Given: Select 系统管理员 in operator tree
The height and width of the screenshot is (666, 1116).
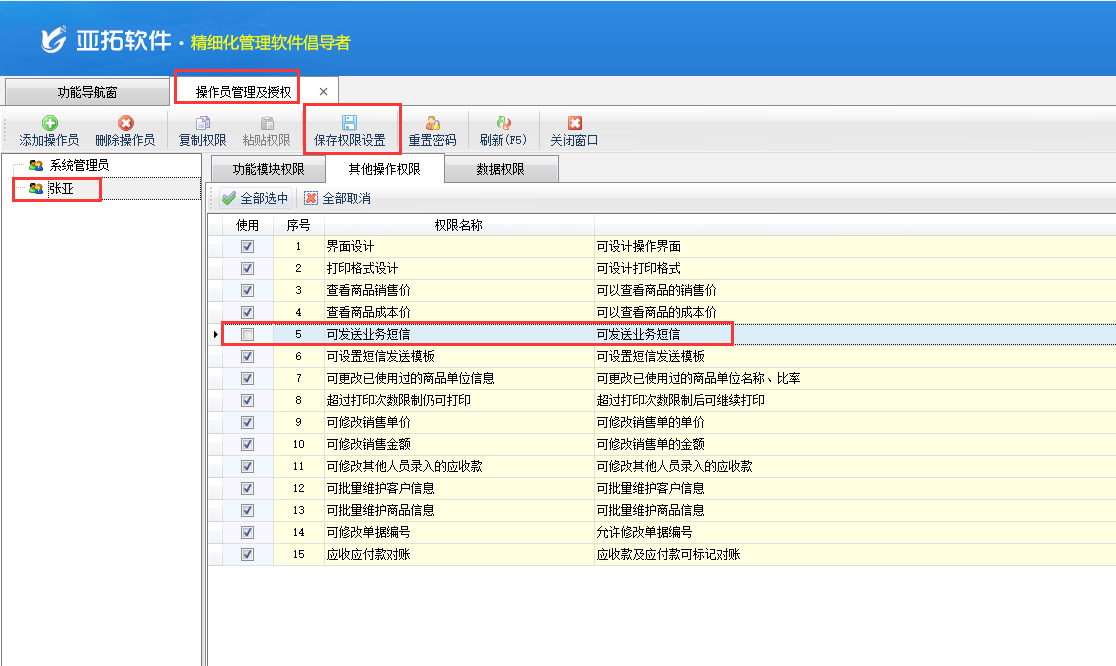Looking at the screenshot, I should point(78,165).
